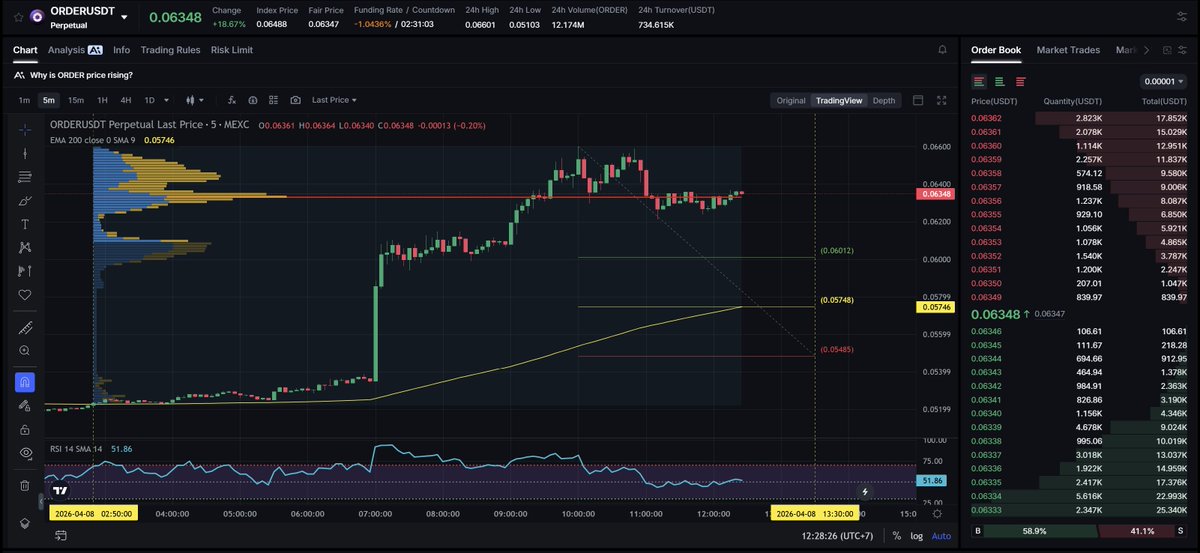Click the zoom in magnifier tool
Viewport: 1200px width, 553px height.
point(25,350)
